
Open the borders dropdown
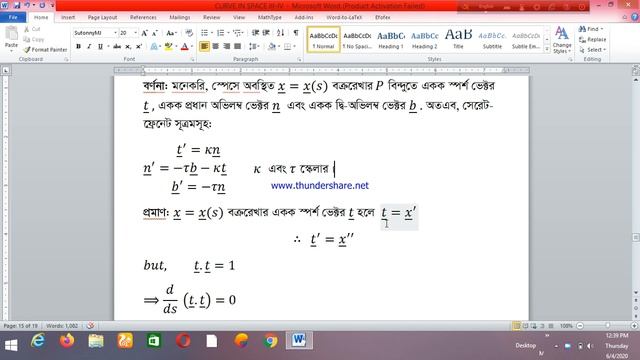click(x=294, y=47)
